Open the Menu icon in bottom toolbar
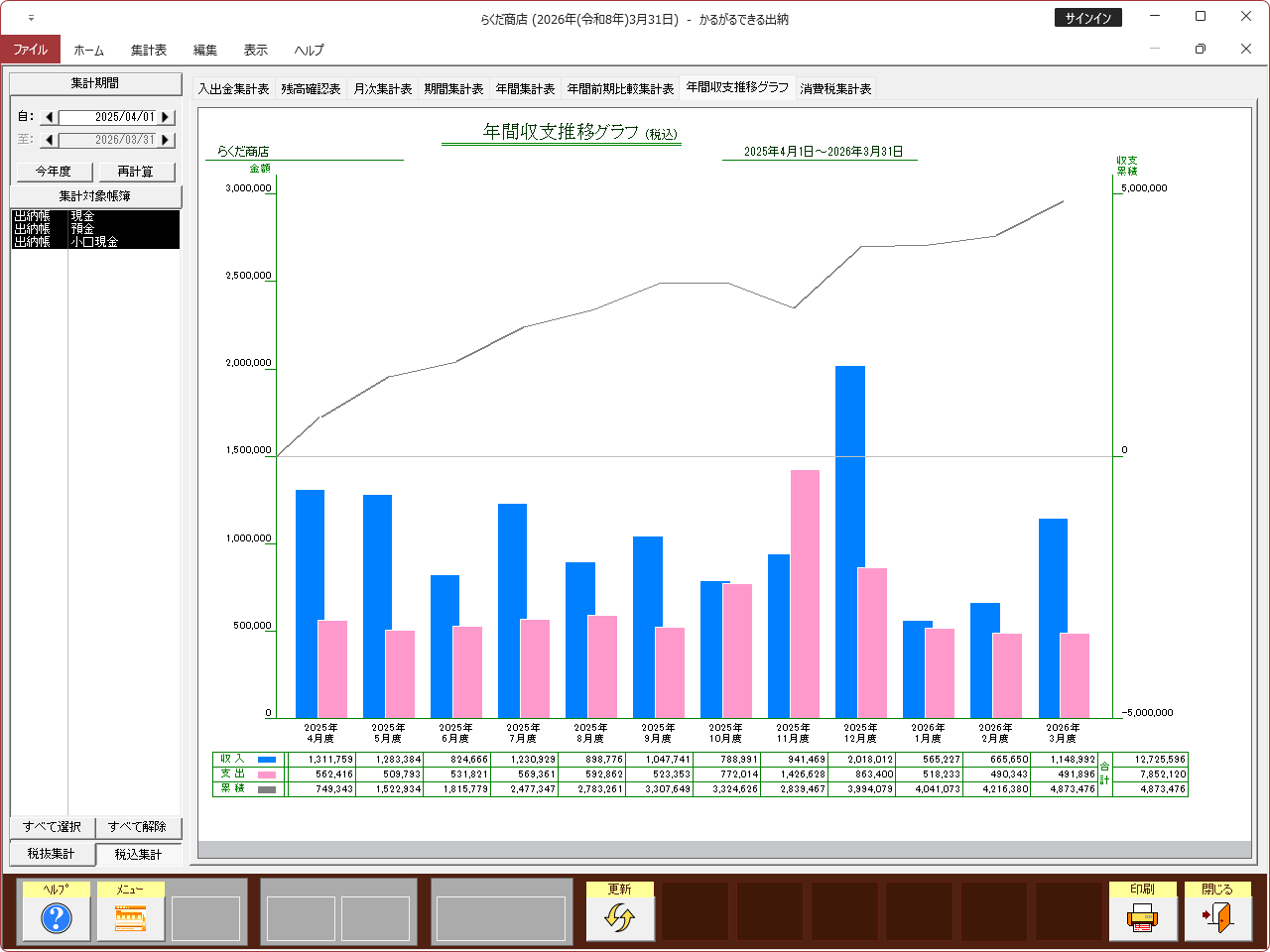 (130, 918)
